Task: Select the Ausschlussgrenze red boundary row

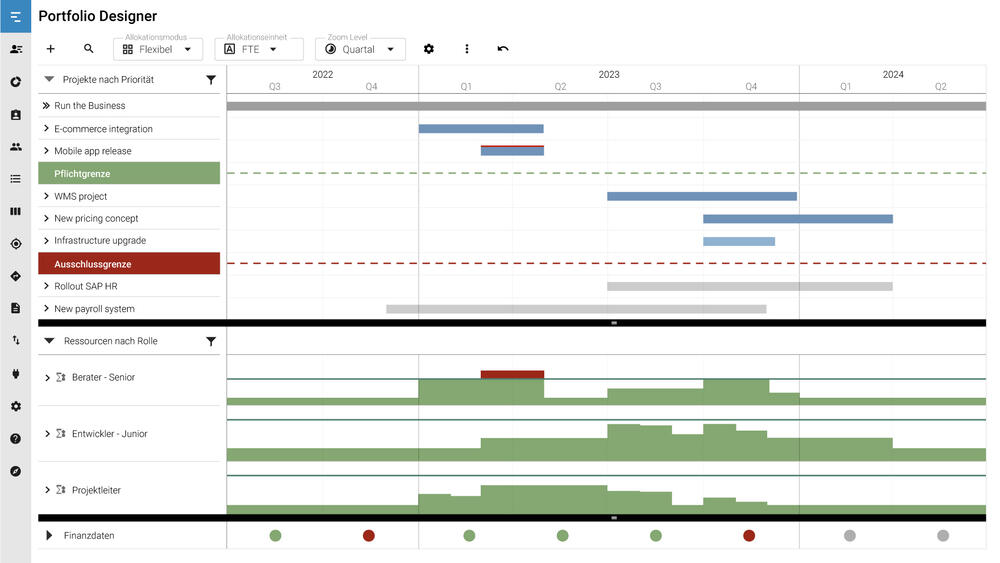Action: click(129, 264)
